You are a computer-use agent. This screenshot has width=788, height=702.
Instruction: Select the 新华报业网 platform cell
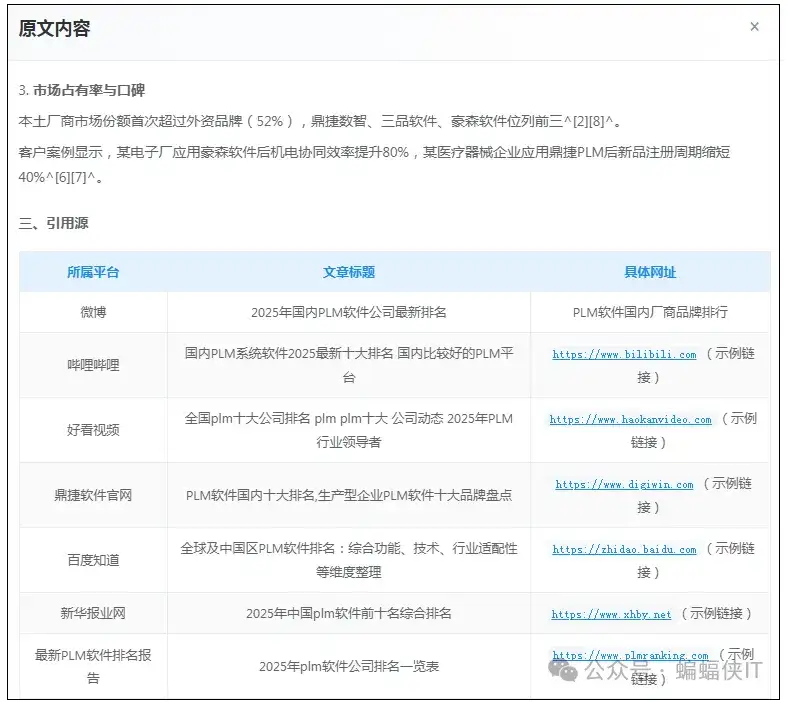click(93, 613)
